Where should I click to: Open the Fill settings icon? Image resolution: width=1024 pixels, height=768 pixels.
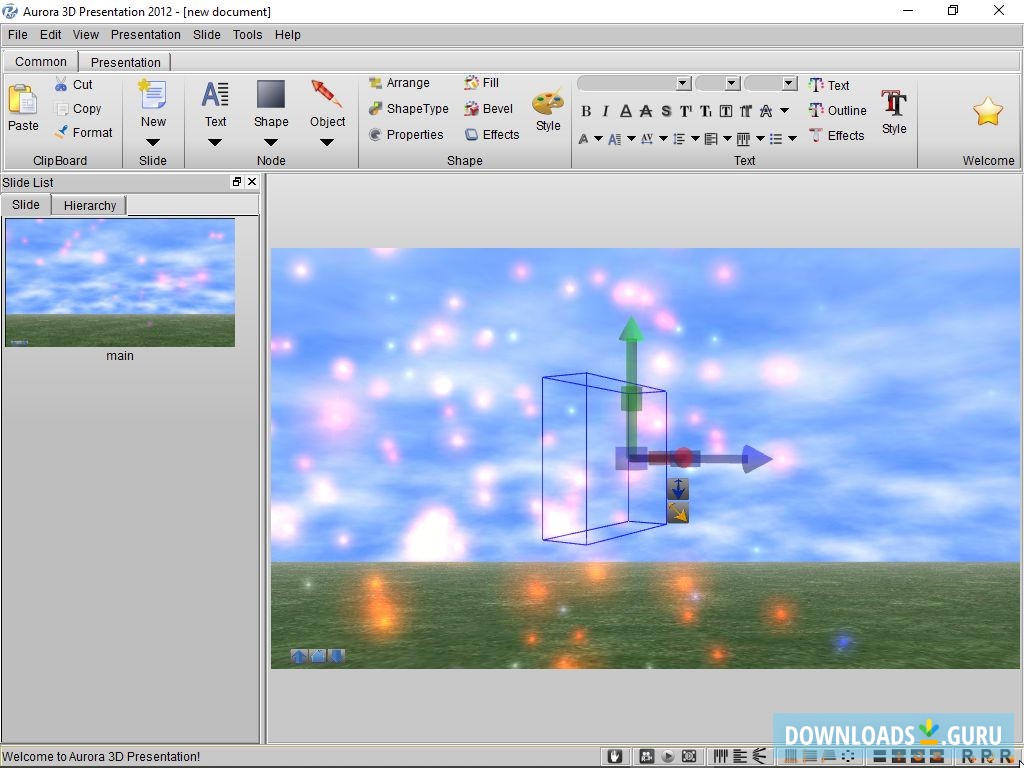click(x=471, y=82)
